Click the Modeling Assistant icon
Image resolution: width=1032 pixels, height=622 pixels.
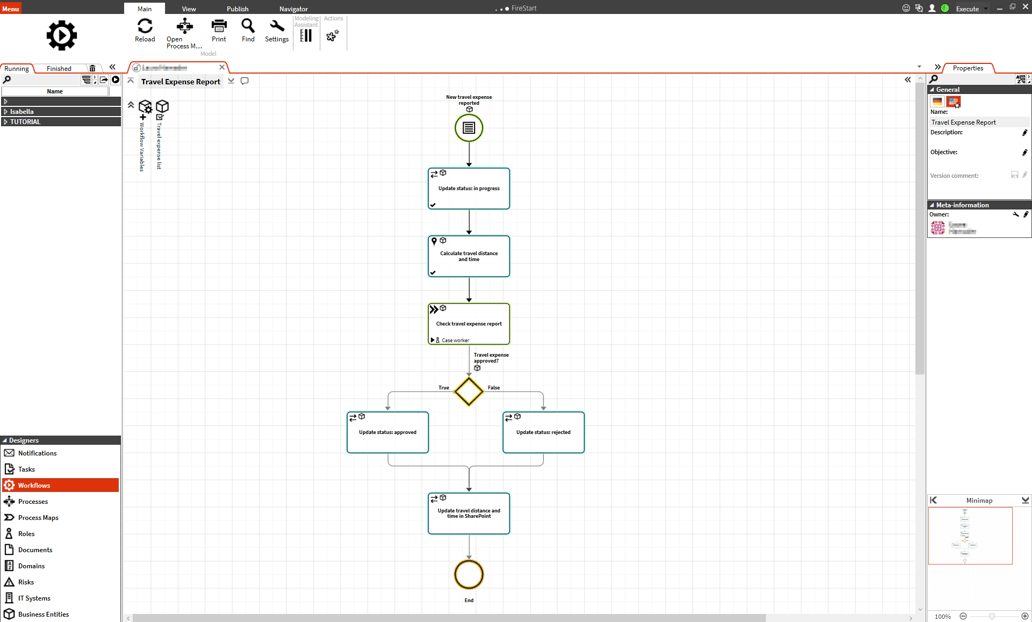pyautogui.click(x=306, y=35)
